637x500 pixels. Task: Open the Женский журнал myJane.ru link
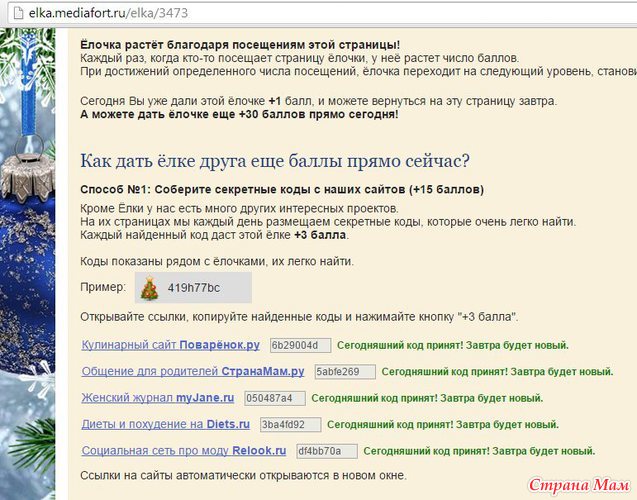point(158,398)
